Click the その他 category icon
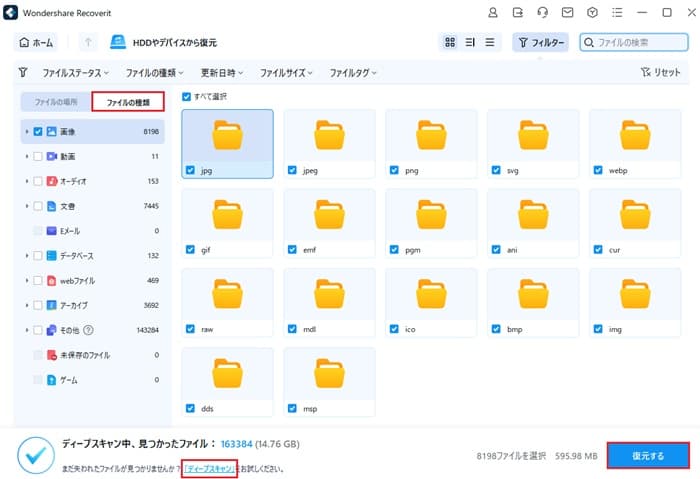 (x=51, y=330)
